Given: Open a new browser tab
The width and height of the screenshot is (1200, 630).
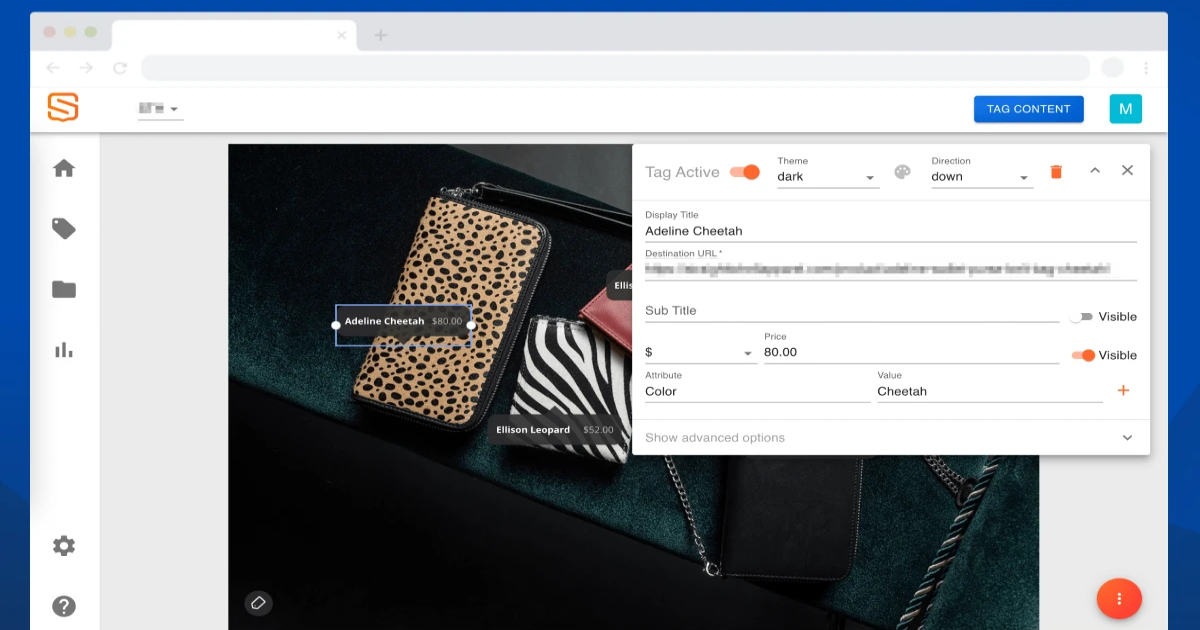Looking at the screenshot, I should pyautogui.click(x=380, y=35).
